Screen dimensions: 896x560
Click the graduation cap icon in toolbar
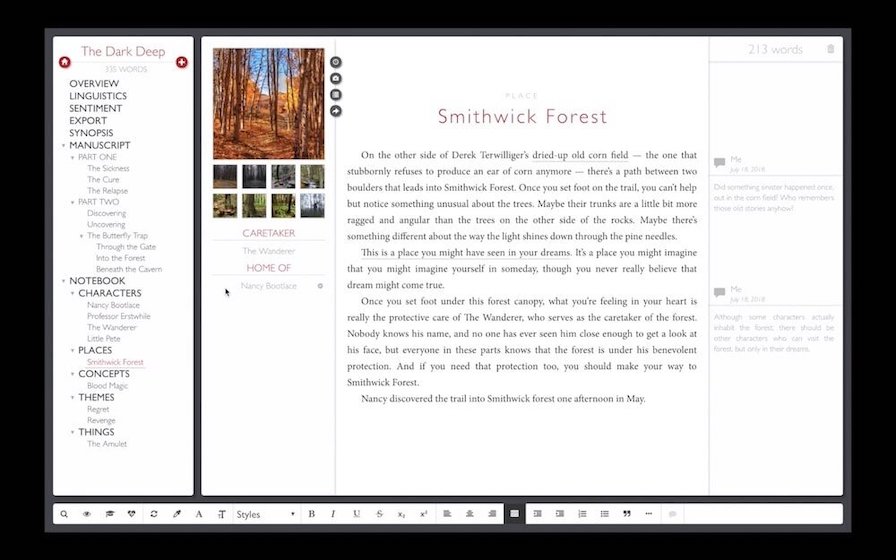click(x=109, y=514)
